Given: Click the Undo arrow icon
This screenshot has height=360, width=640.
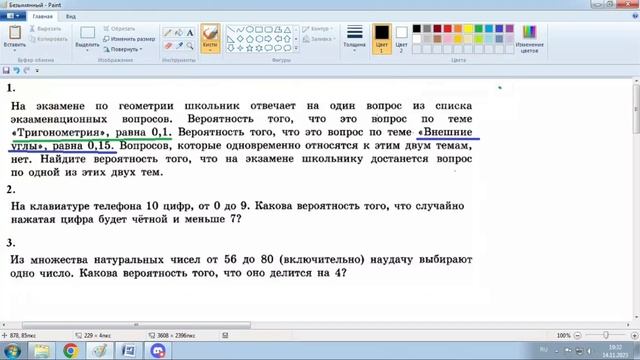Looking at the screenshot, I should click(x=16, y=70).
